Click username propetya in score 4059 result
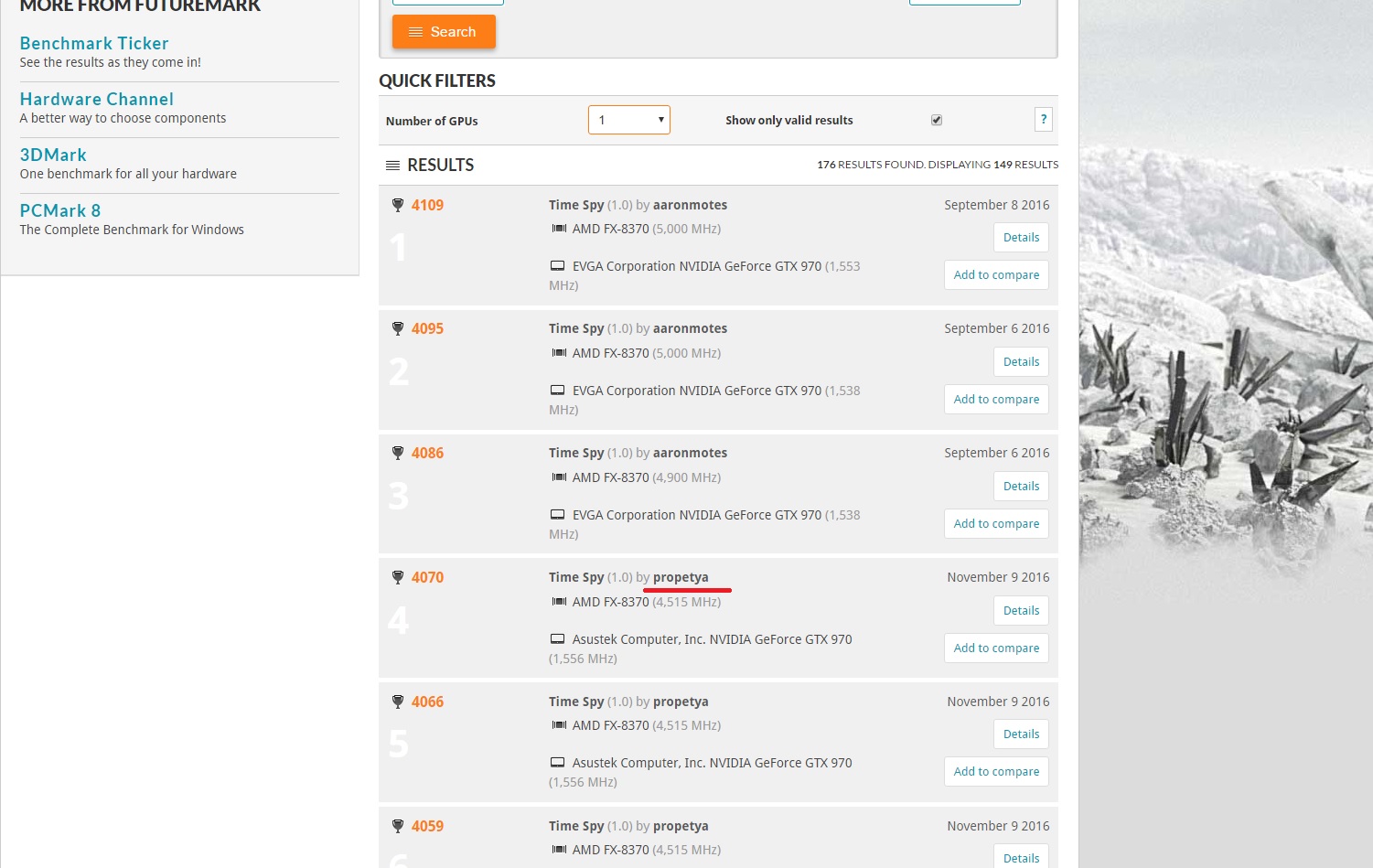Screen dimensions: 1373x868 [x=681, y=826]
